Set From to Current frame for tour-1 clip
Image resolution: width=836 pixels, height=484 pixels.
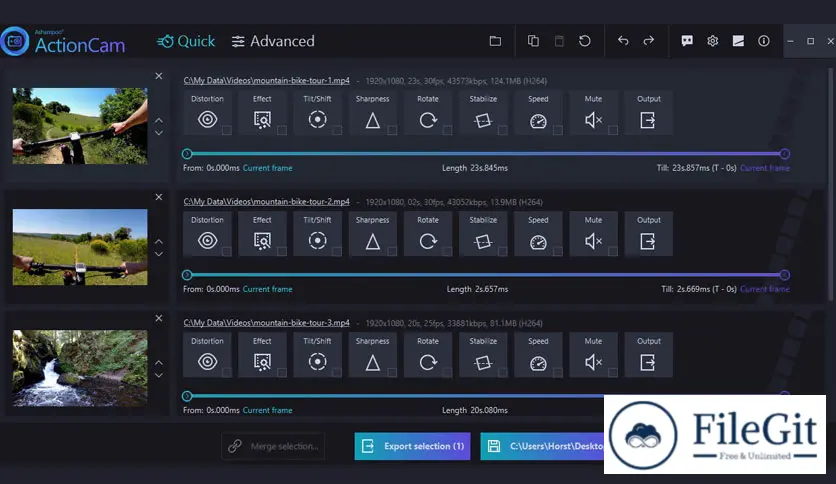tap(268, 168)
